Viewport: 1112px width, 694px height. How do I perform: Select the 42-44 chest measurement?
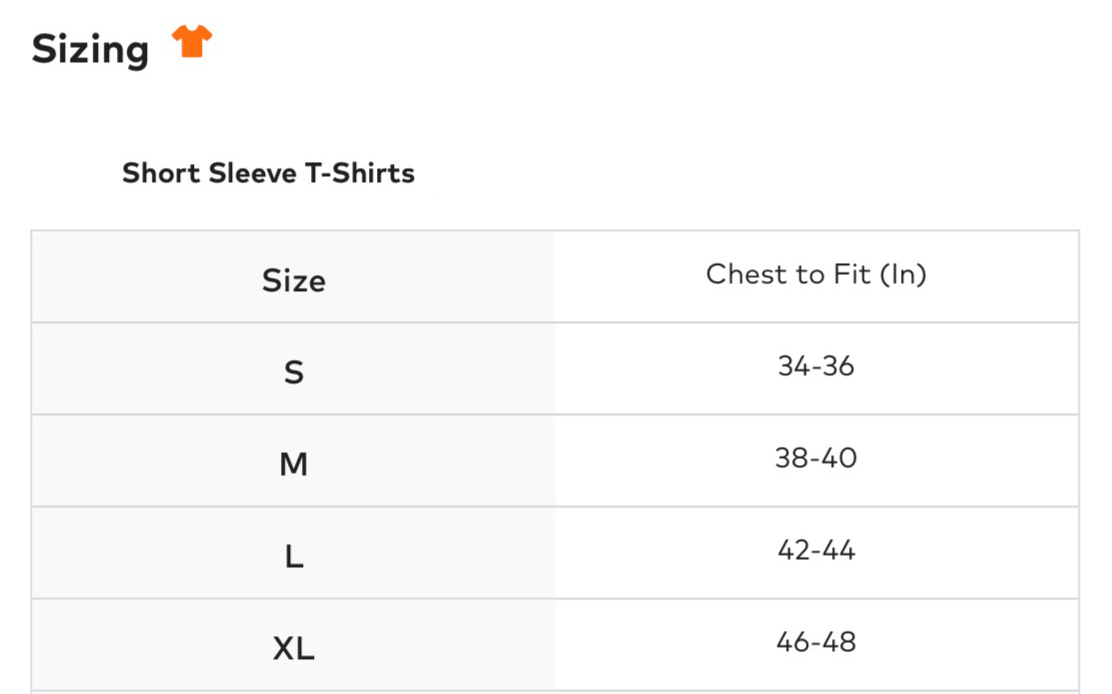click(816, 550)
